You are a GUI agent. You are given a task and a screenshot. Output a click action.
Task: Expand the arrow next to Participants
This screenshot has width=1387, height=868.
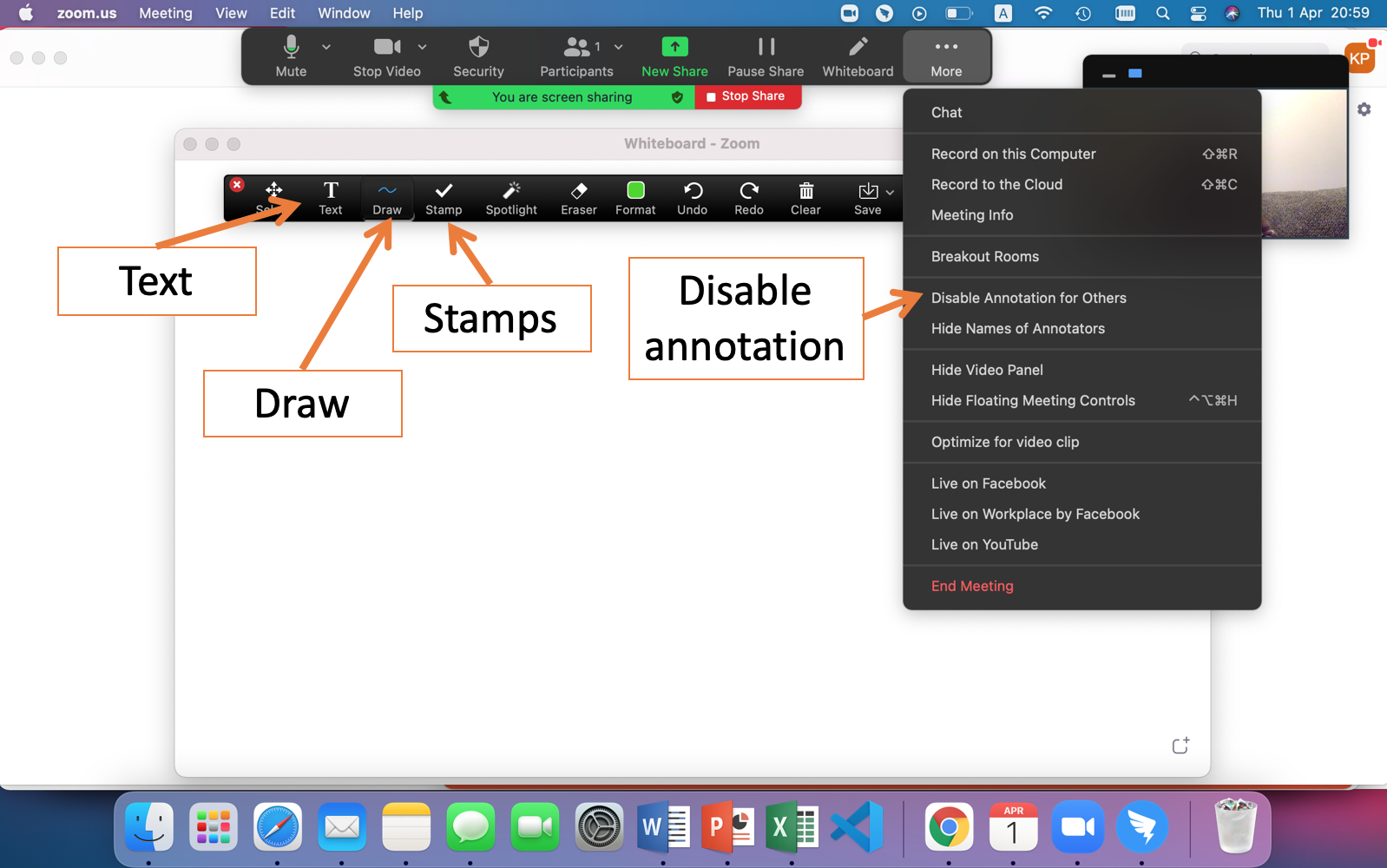pos(618,47)
